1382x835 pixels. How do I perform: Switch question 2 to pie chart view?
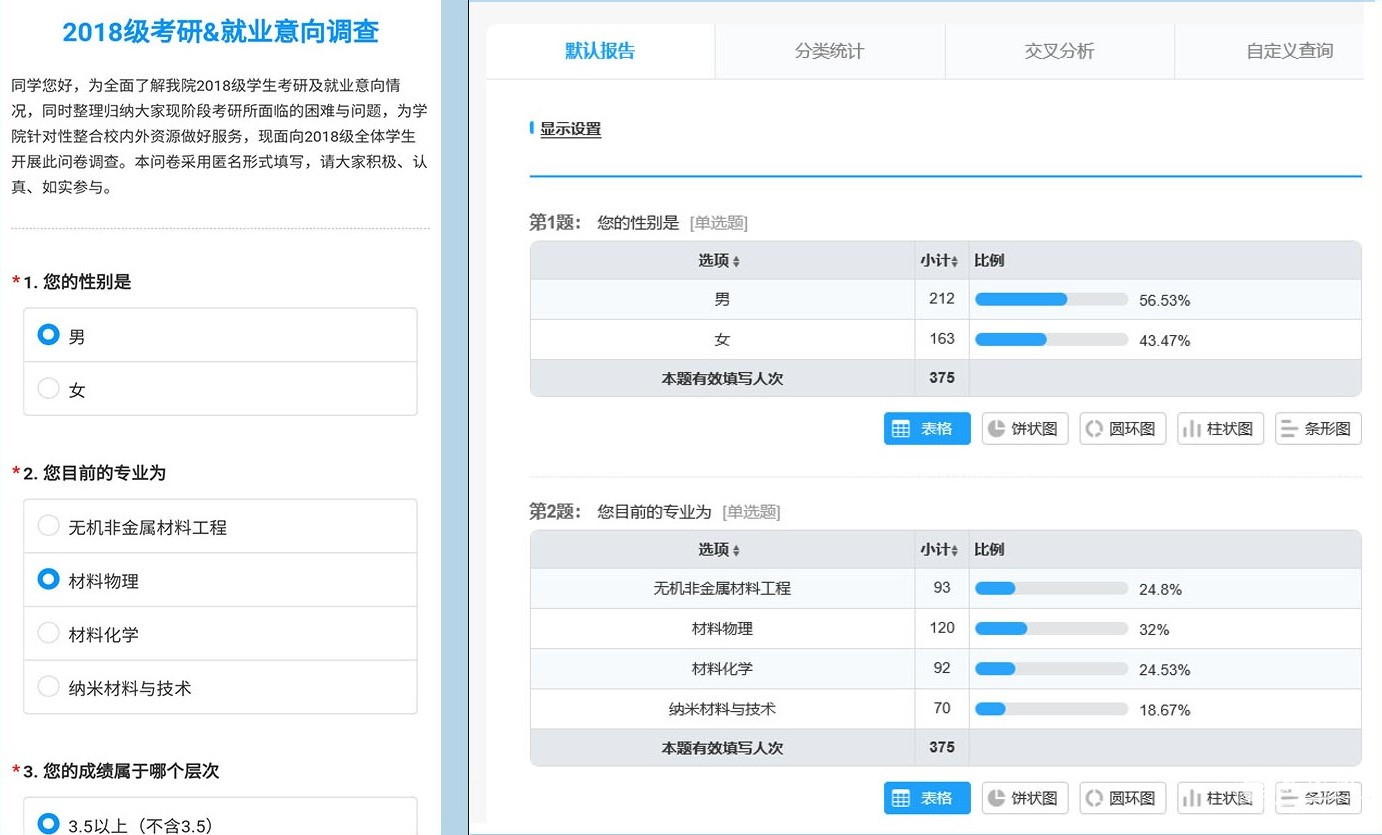point(1025,798)
